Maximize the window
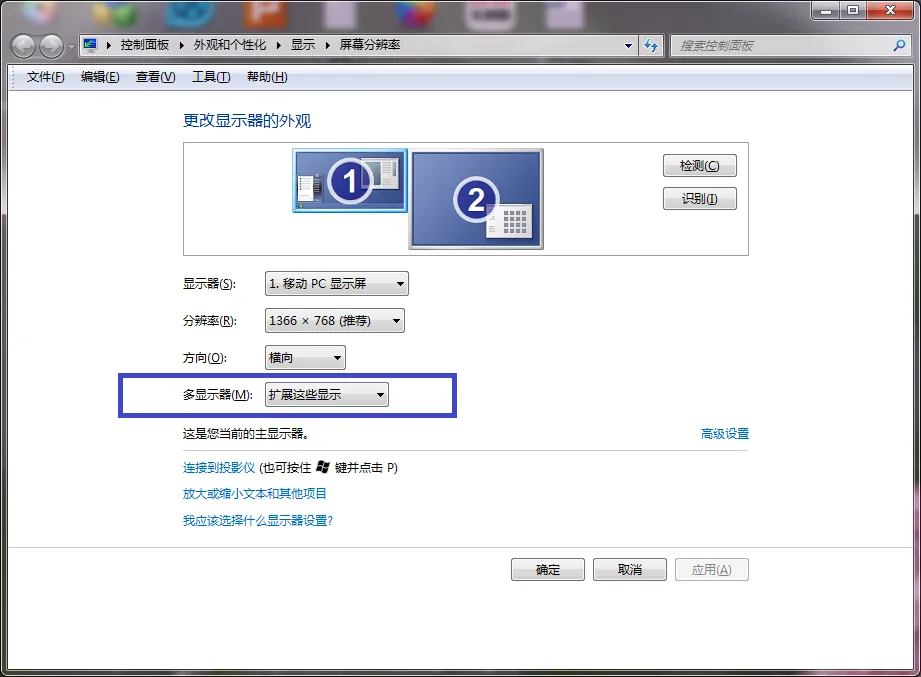 [x=853, y=11]
